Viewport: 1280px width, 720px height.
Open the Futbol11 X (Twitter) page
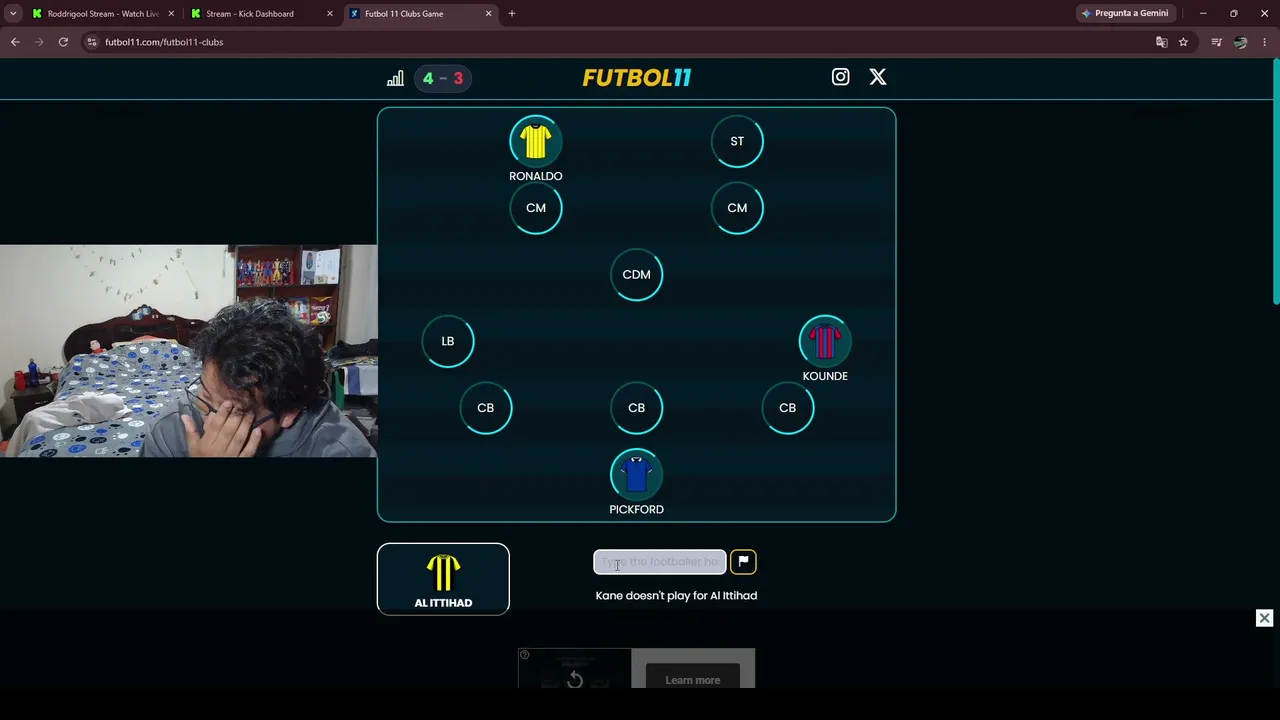[877, 77]
